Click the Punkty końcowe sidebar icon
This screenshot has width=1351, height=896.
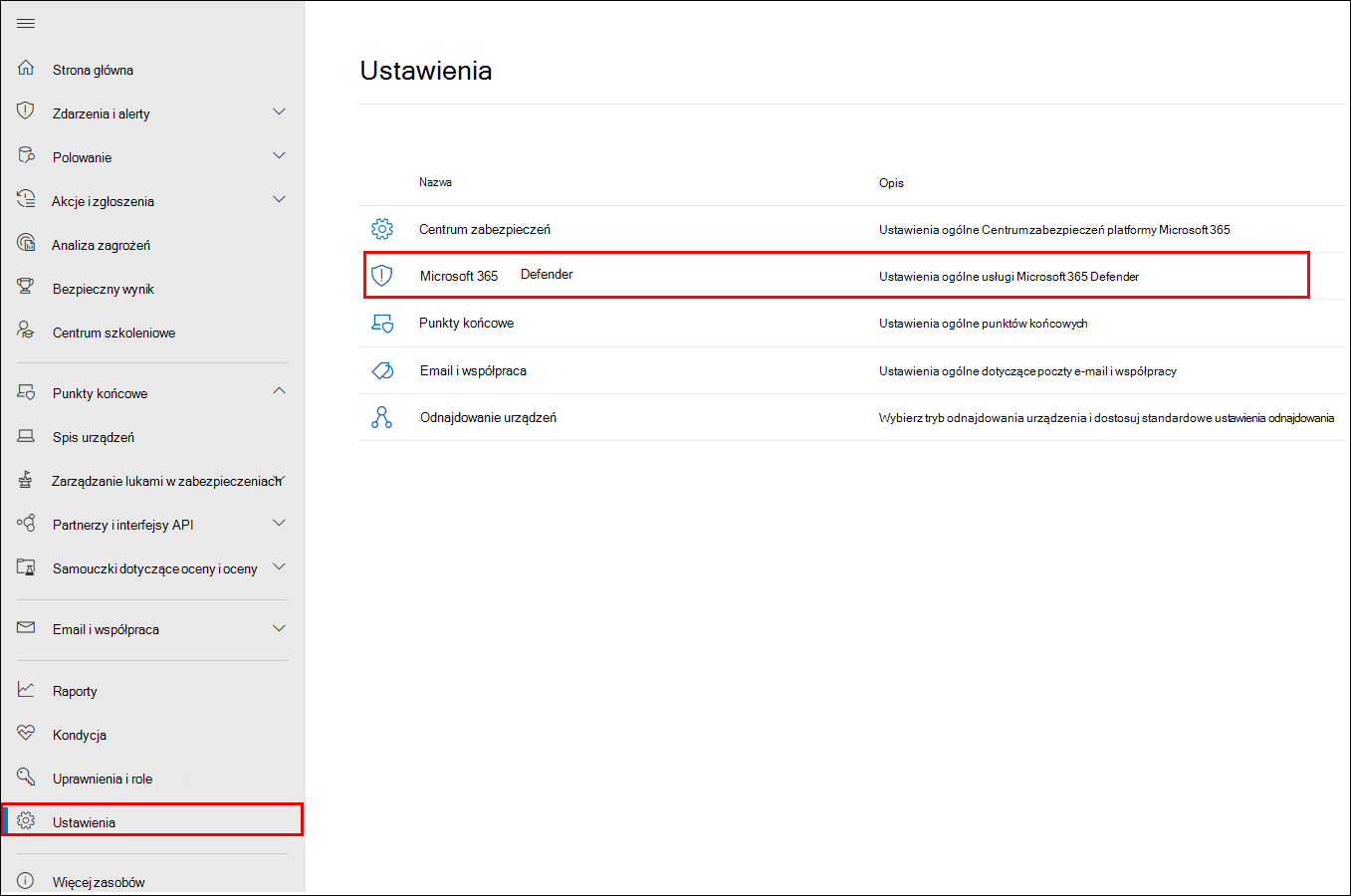pyautogui.click(x=26, y=392)
